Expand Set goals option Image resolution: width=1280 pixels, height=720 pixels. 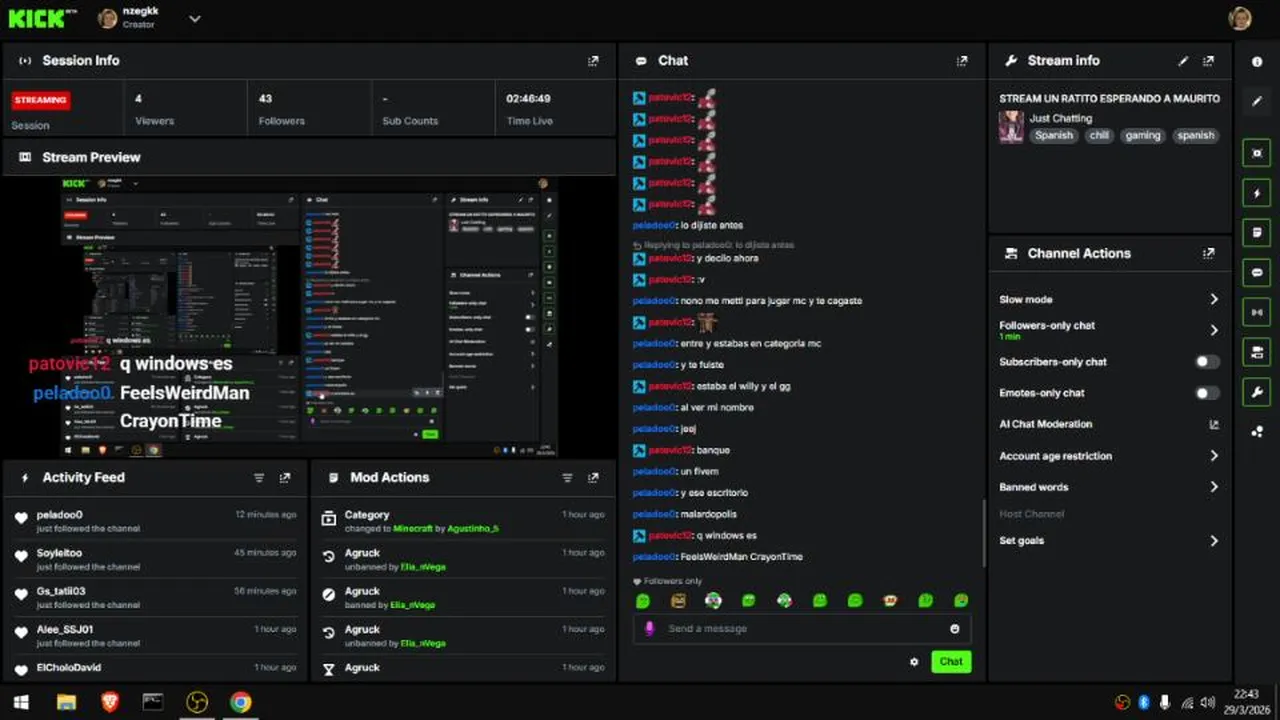point(1214,541)
